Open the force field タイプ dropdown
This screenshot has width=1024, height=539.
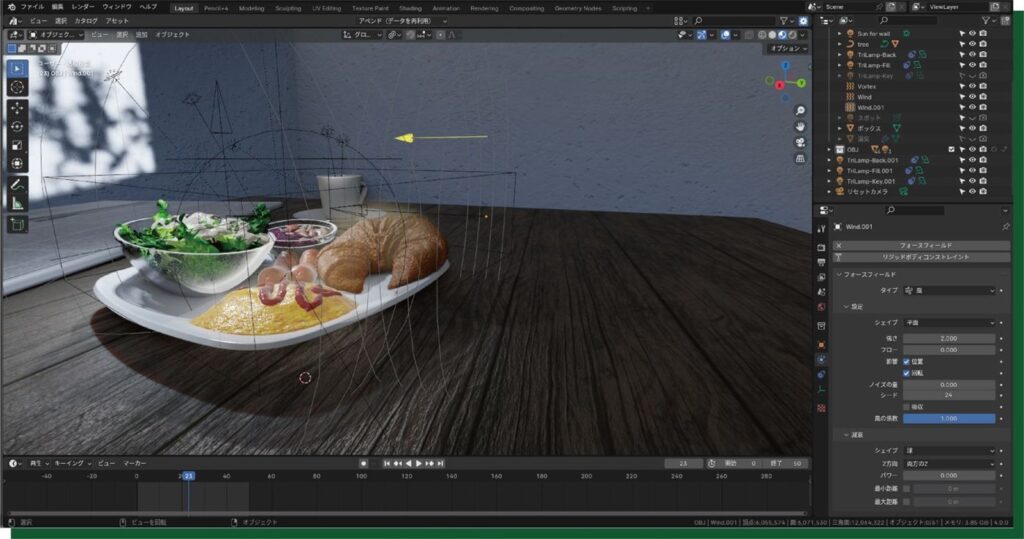[949, 291]
